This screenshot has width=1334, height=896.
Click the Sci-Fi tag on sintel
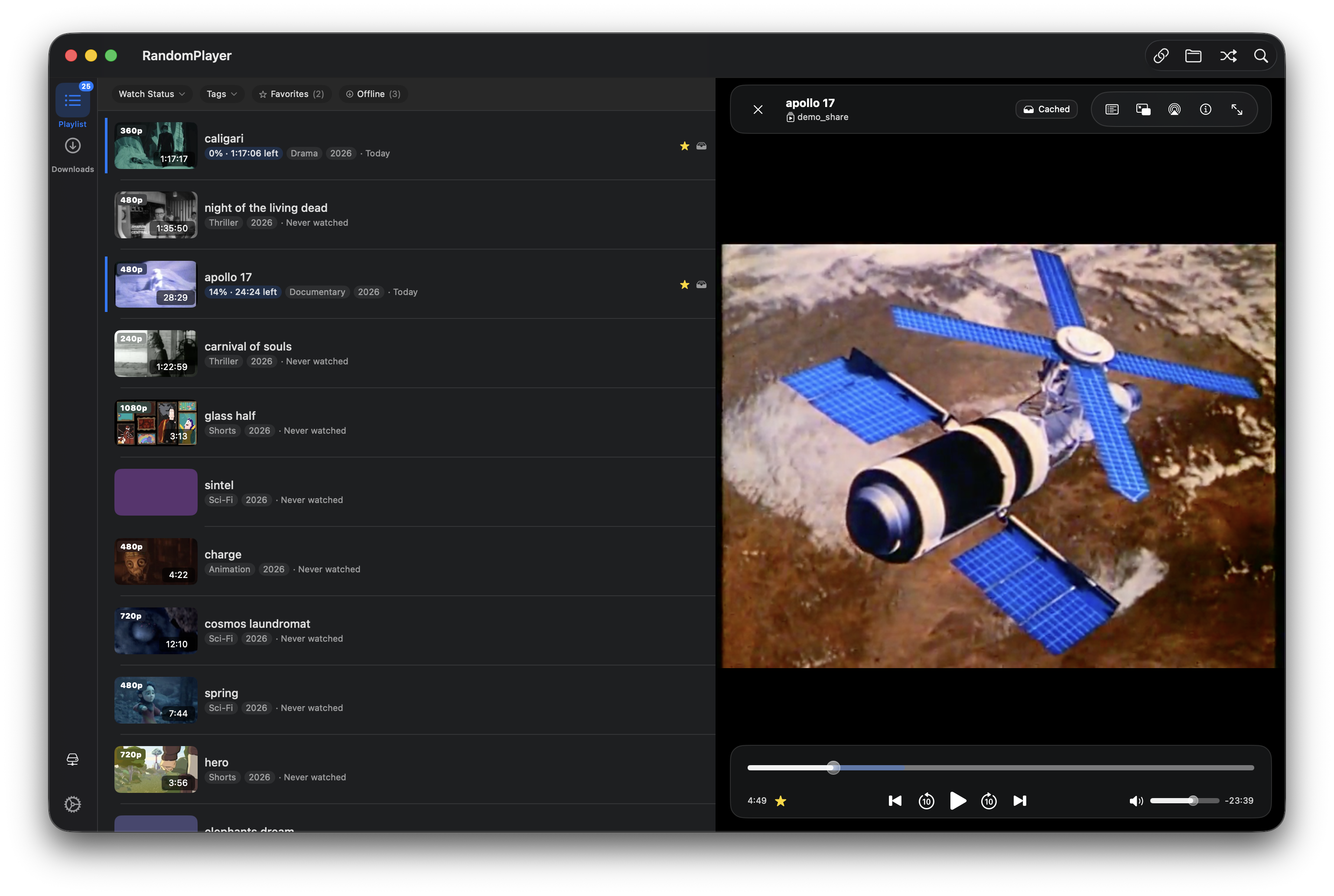coord(221,500)
